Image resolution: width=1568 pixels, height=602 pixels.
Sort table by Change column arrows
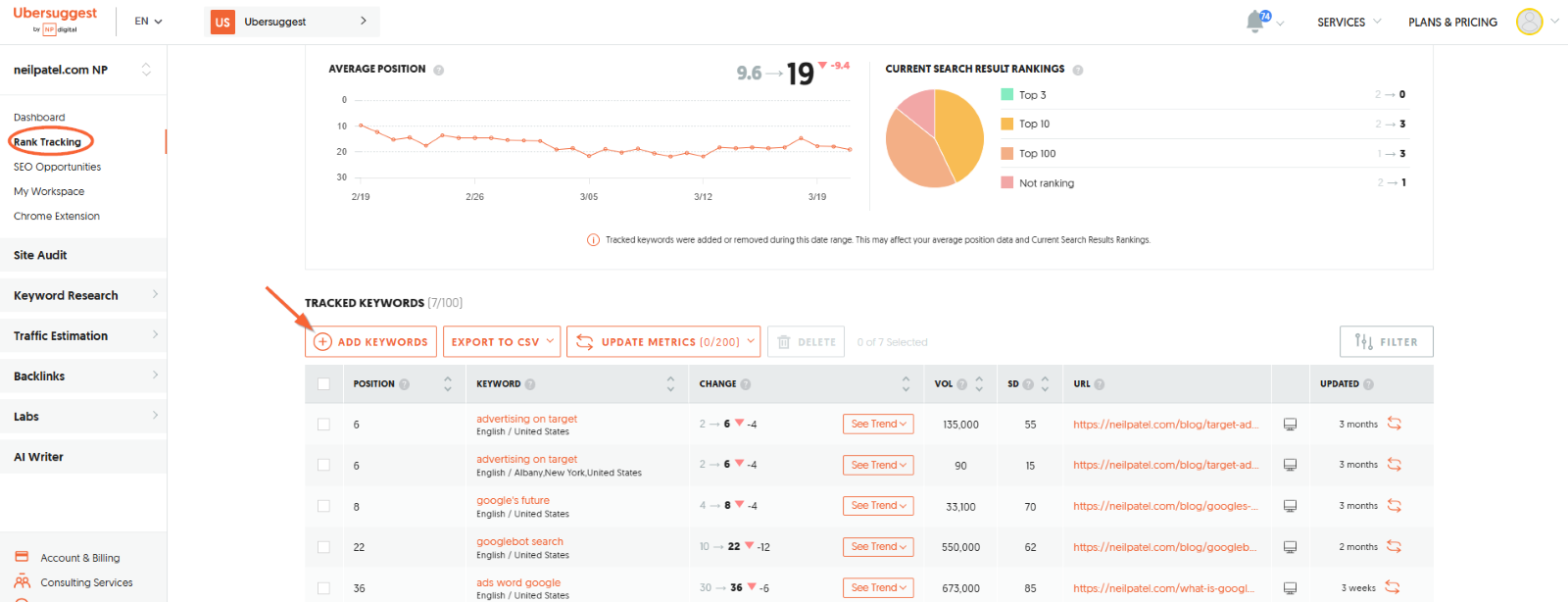[906, 384]
